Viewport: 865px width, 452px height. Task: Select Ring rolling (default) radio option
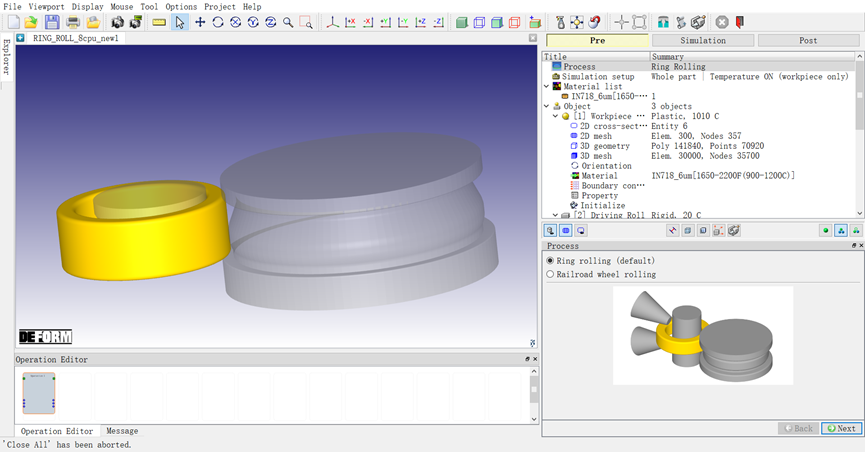[x=550, y=260]
